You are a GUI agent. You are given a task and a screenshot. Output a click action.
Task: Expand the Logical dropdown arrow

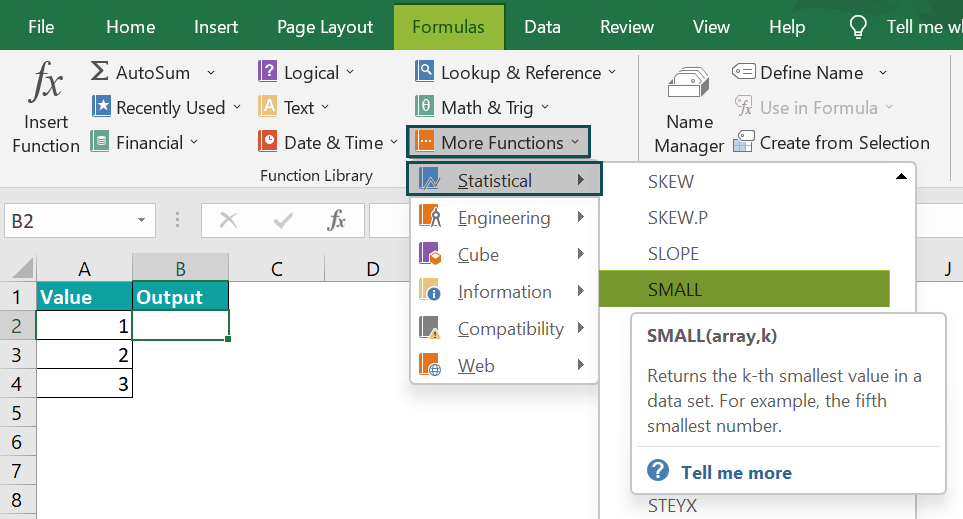pos(350,72)
